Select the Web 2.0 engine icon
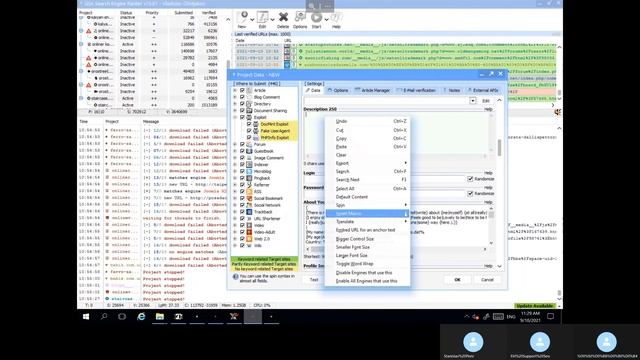 (249, 239)
